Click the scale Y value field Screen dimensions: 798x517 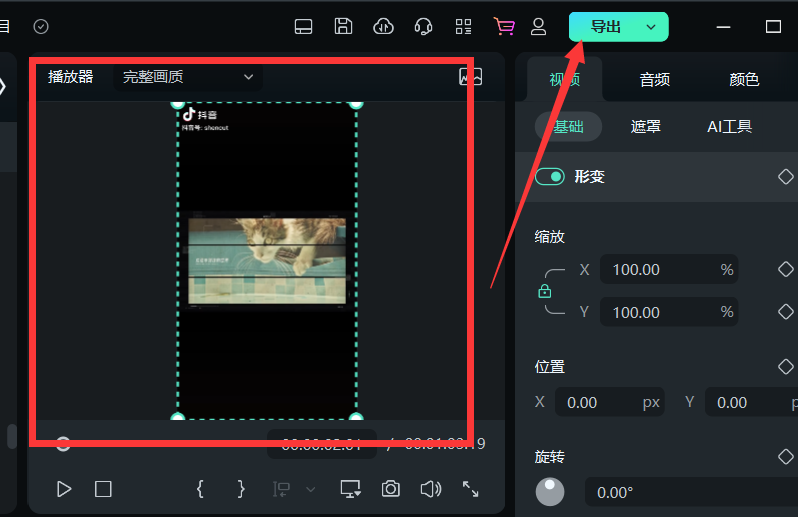(x=669, y=312)
